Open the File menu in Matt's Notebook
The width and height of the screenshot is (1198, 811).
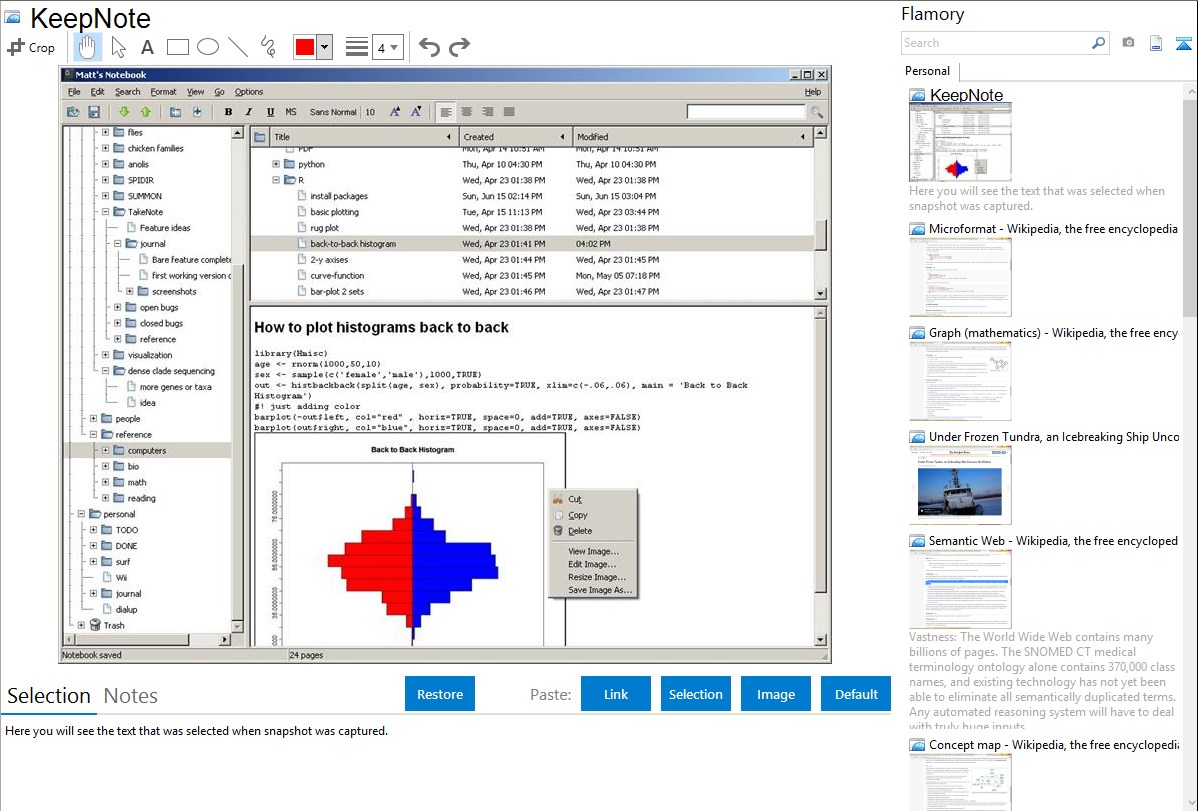[74, 92]
